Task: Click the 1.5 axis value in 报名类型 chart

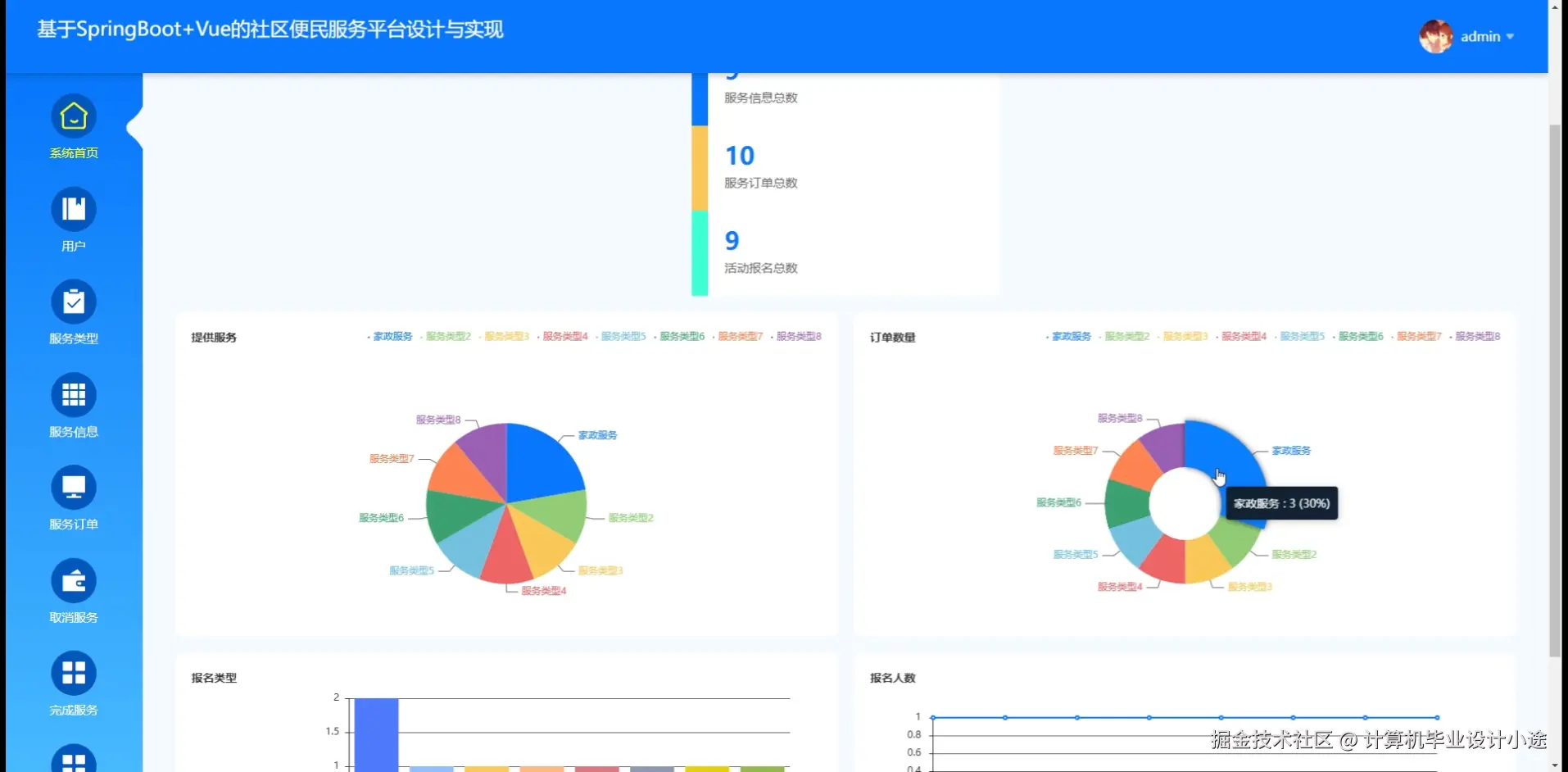Action: 333,731
